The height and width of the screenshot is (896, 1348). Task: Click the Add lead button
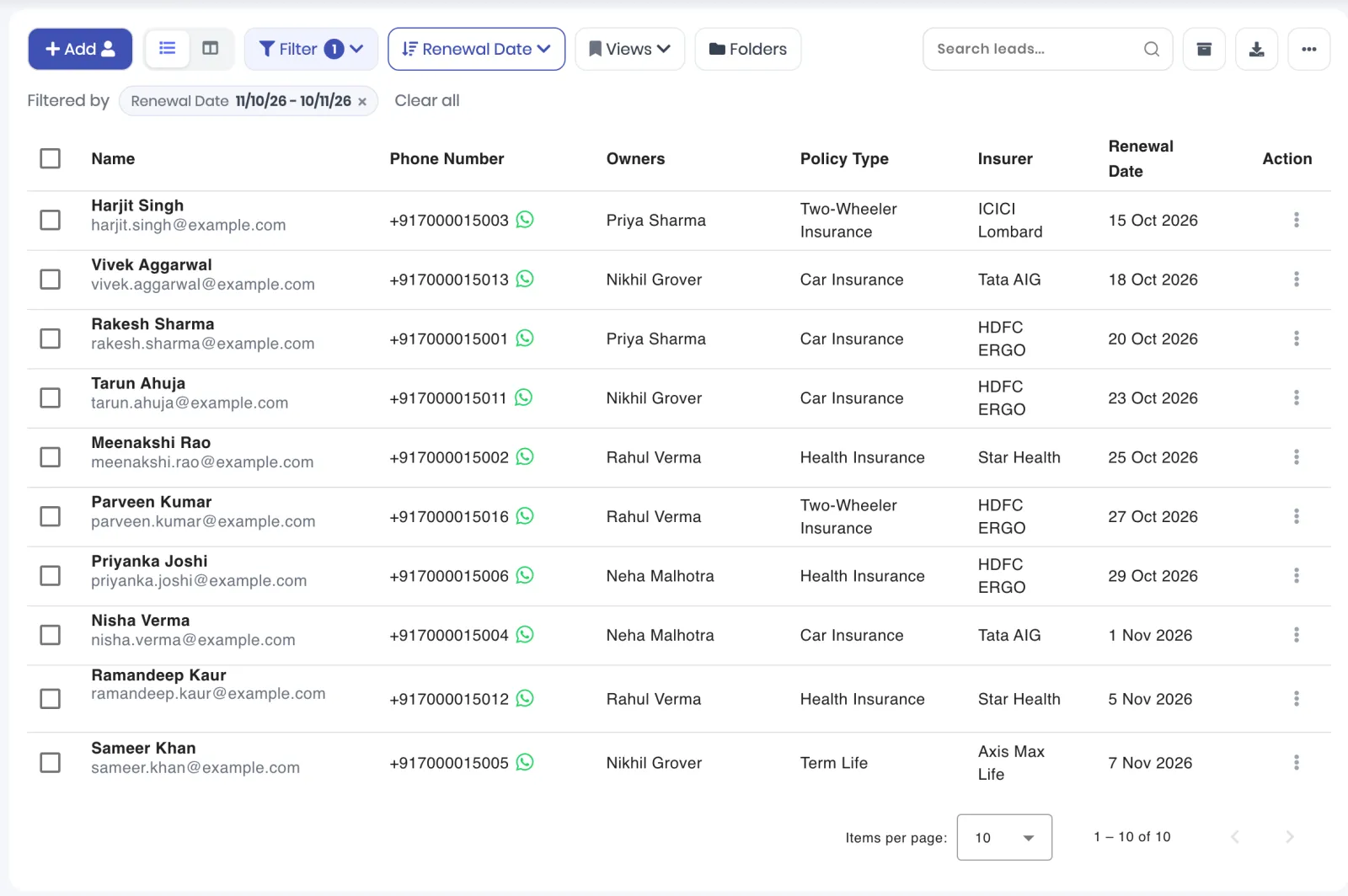80,49
